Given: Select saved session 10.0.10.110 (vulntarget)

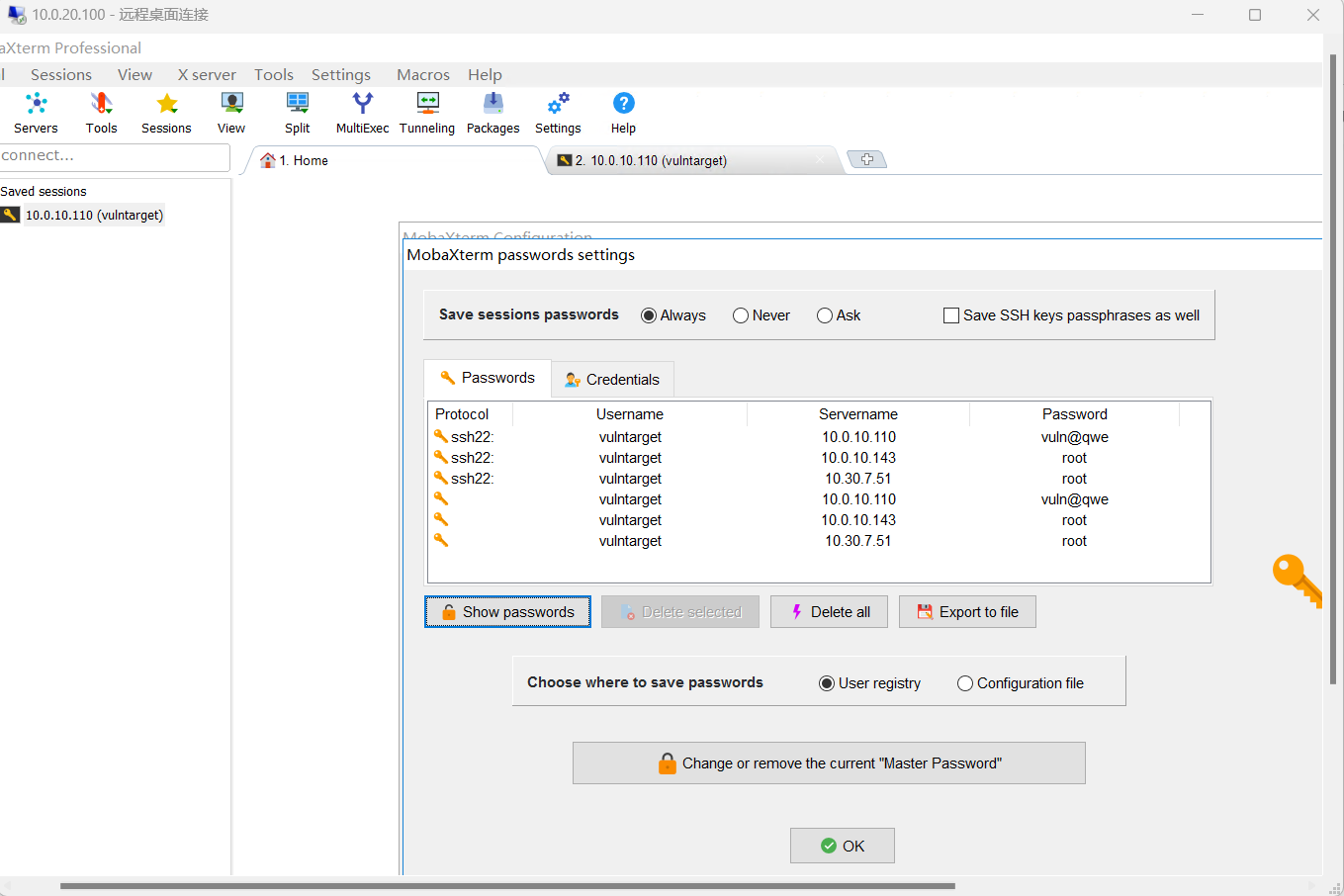Looking at the screenshot, I should coord(94,216).
